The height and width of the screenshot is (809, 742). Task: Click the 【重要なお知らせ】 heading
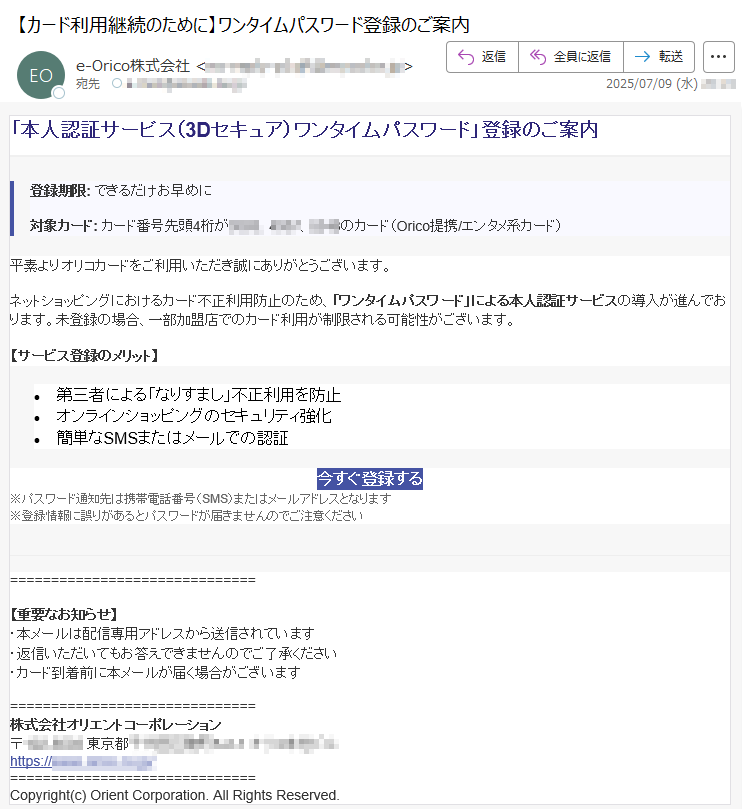(x=64, y=614)
